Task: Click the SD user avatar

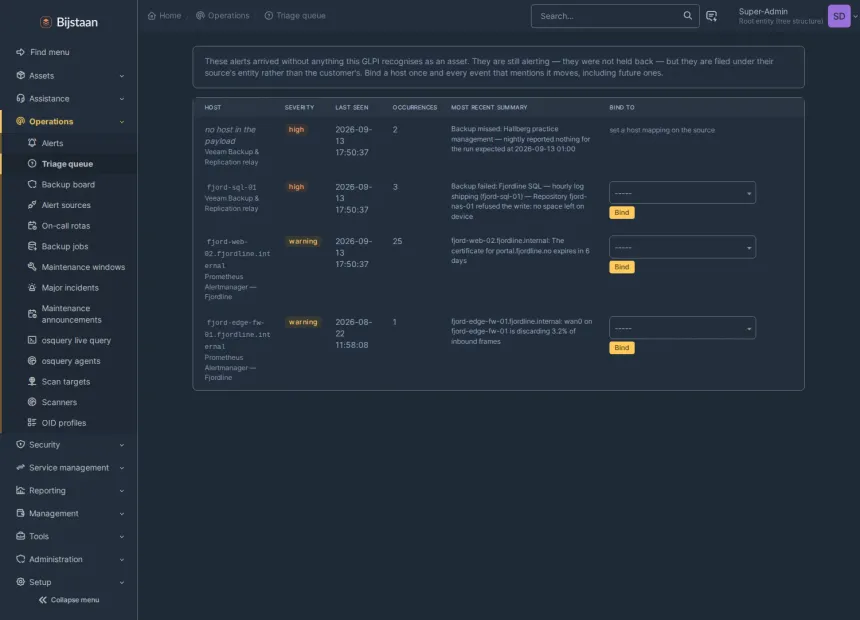Action: (x=839, y=16)
